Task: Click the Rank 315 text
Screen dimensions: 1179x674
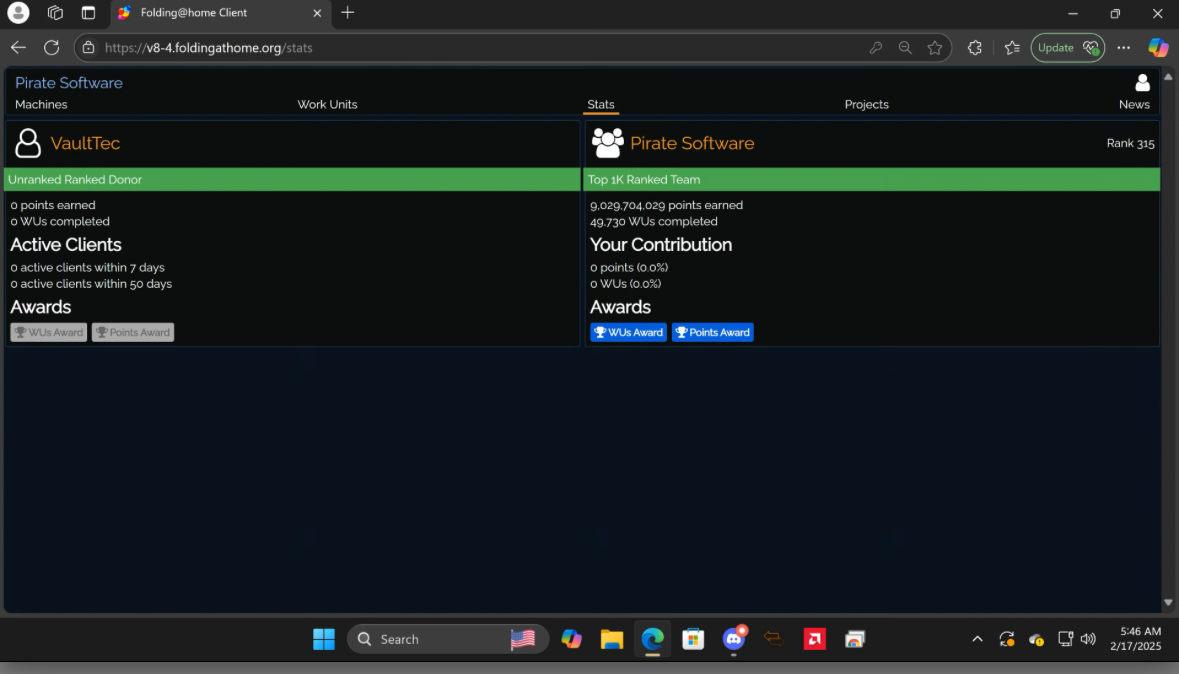Action: (x=1130, y=143)
